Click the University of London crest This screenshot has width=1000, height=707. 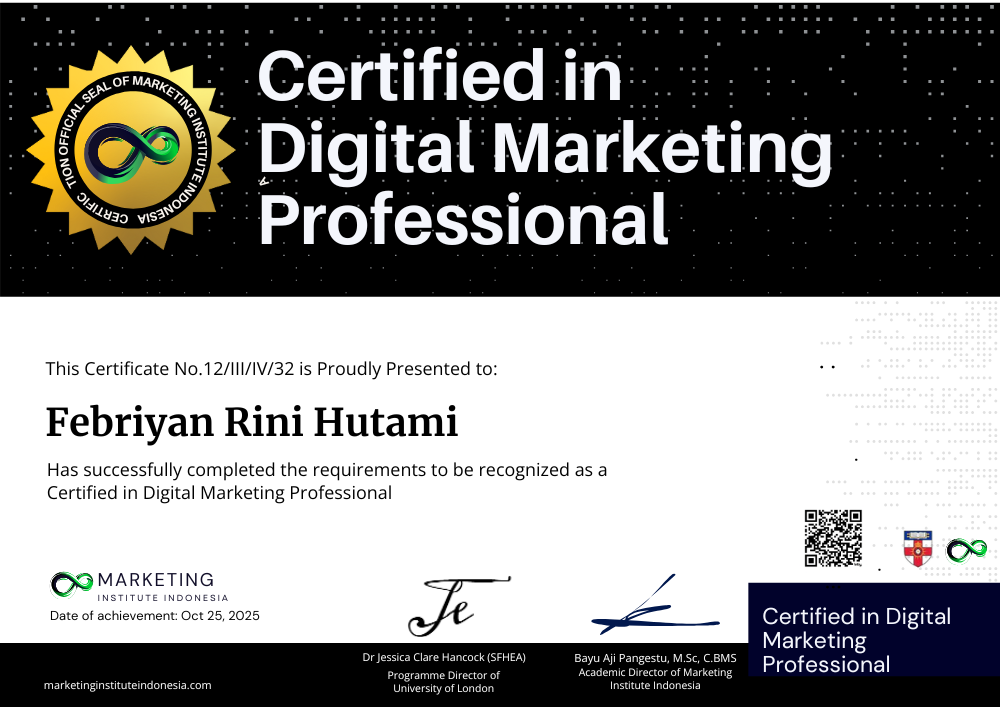tap(917, 549)
